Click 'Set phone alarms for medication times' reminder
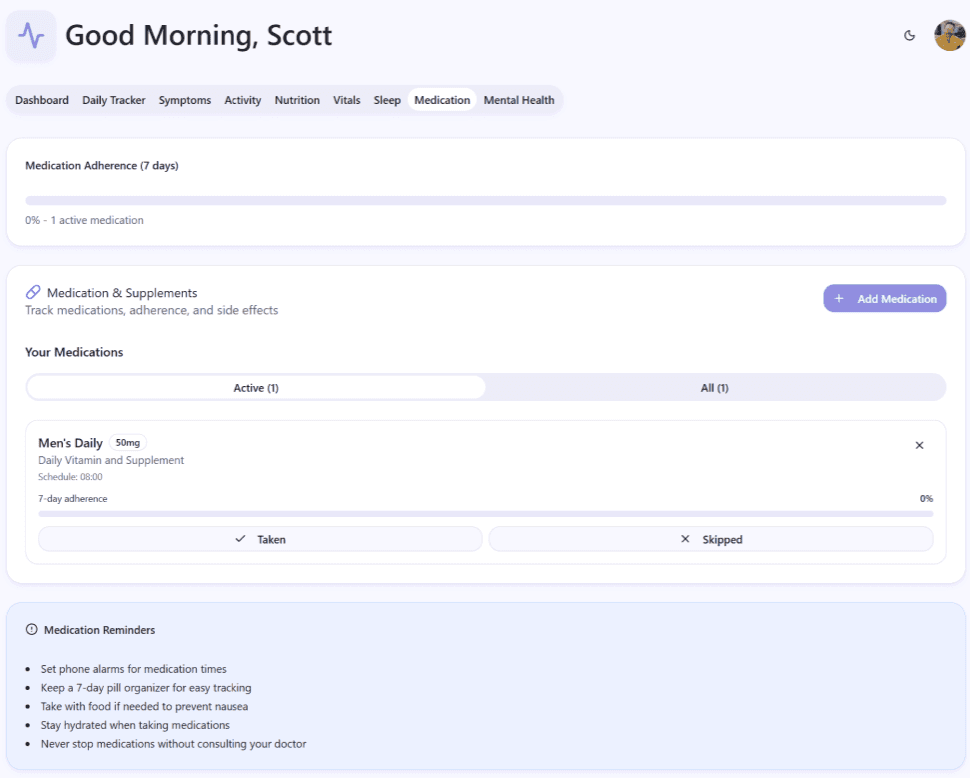Screen dimensions: 970x778 pyautogui.click(x=134, y=669)
